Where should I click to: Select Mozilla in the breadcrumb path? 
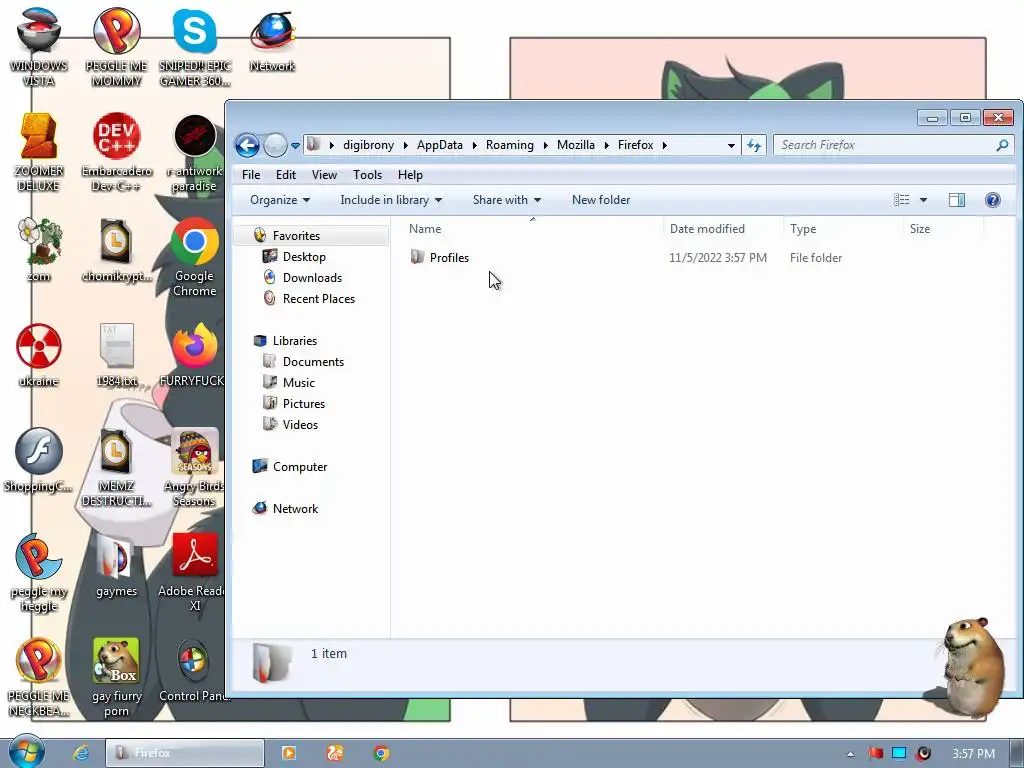pyautogui.click(x=575, y=145)
